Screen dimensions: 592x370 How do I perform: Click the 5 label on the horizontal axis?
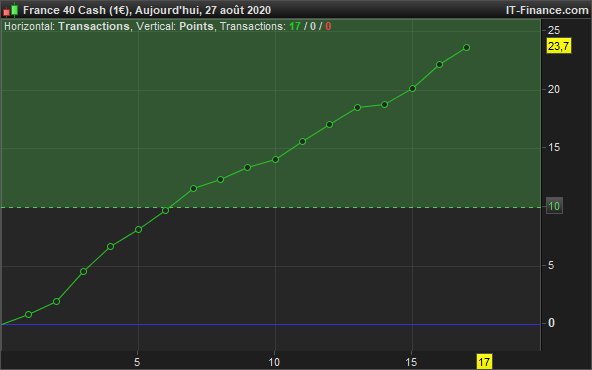pyautogui.click(x=137, y=362)
